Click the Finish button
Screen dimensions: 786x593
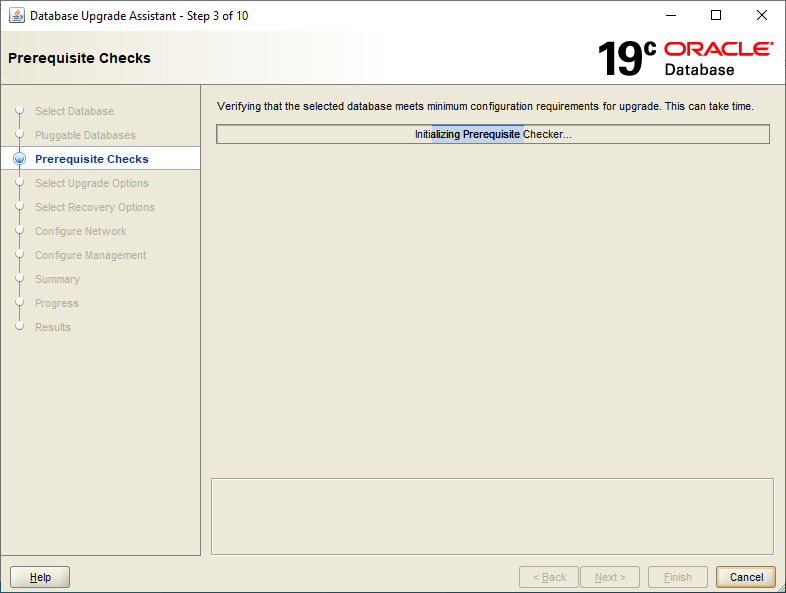(678, 577)
